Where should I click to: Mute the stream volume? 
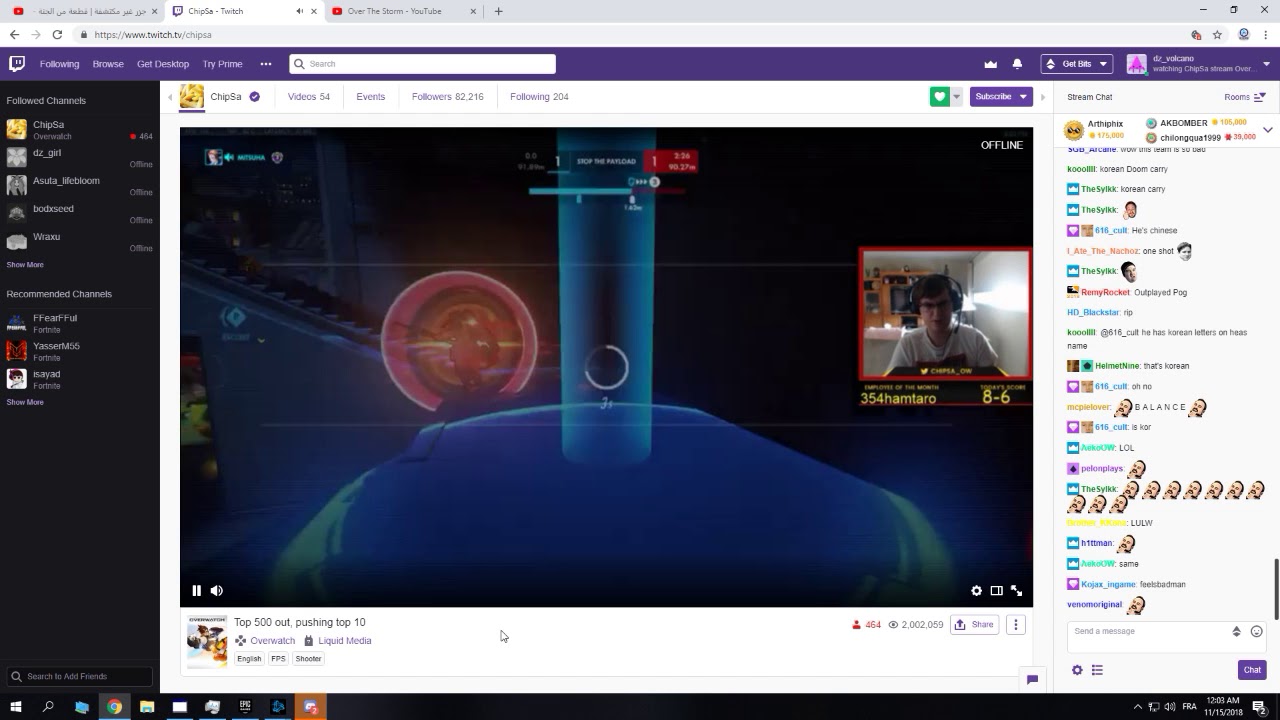coord(217,591)
